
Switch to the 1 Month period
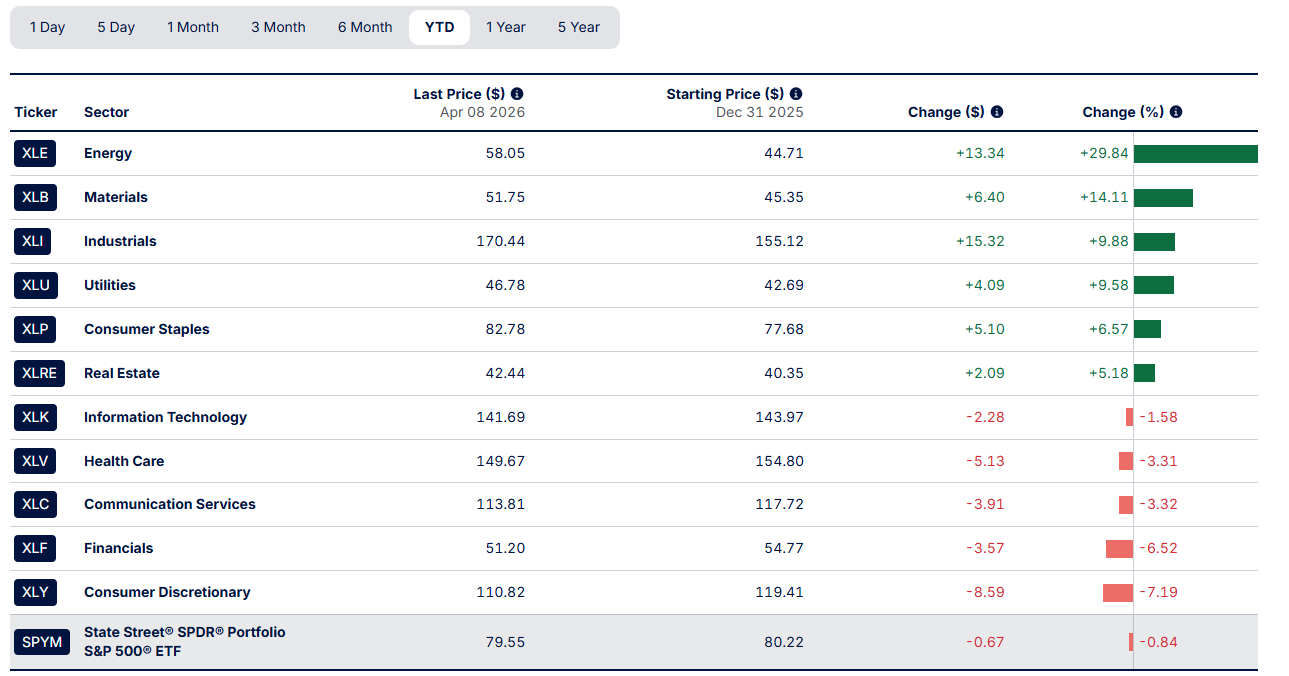point(193,27)
